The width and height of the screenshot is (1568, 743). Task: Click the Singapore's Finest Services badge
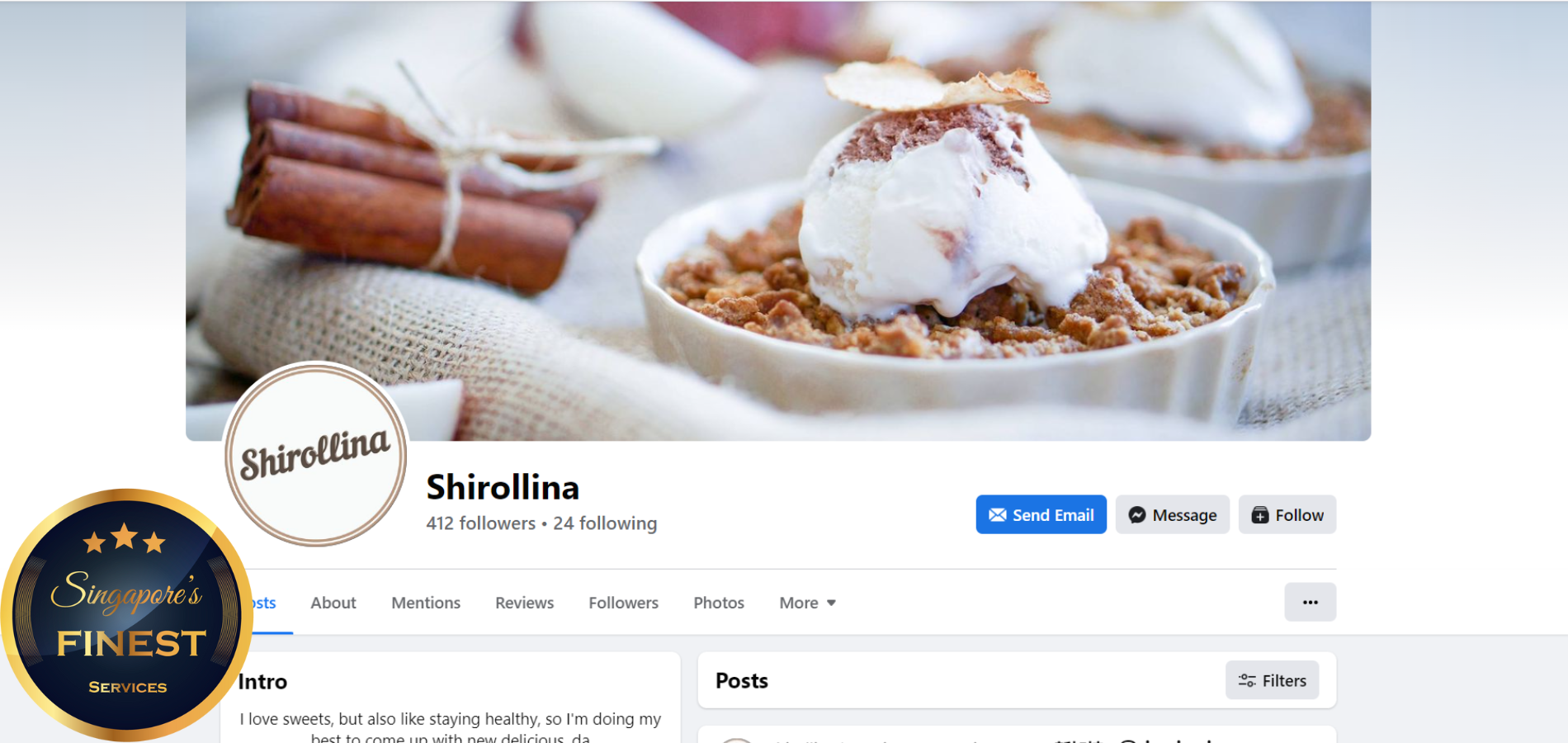coord(126,614)
